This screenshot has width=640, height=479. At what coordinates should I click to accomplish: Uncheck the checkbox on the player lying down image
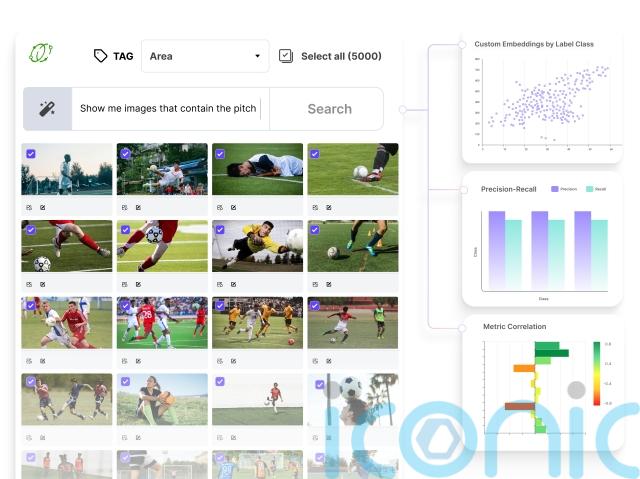220,154
